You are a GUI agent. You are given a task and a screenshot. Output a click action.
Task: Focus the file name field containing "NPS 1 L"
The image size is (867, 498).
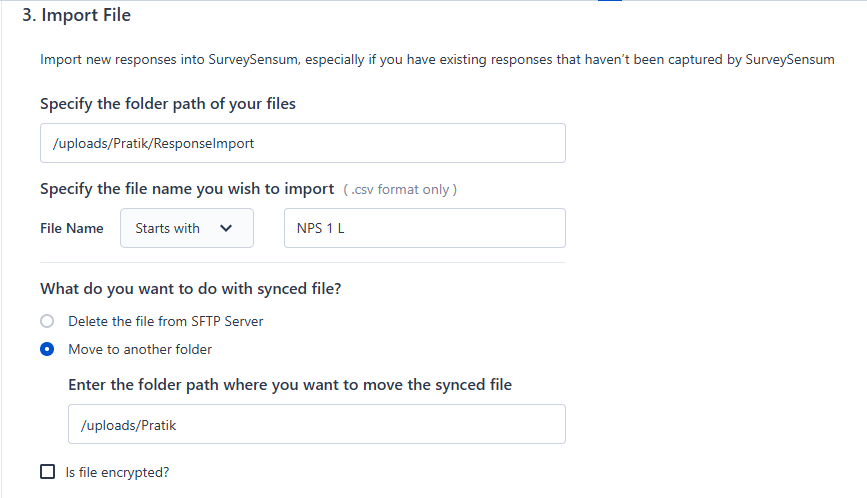tap(424, 228)
